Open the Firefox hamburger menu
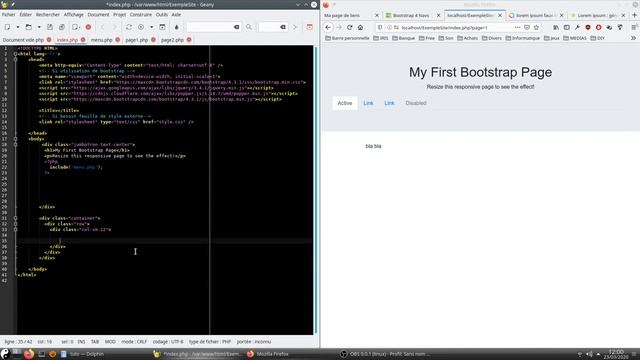 (634, 27)
